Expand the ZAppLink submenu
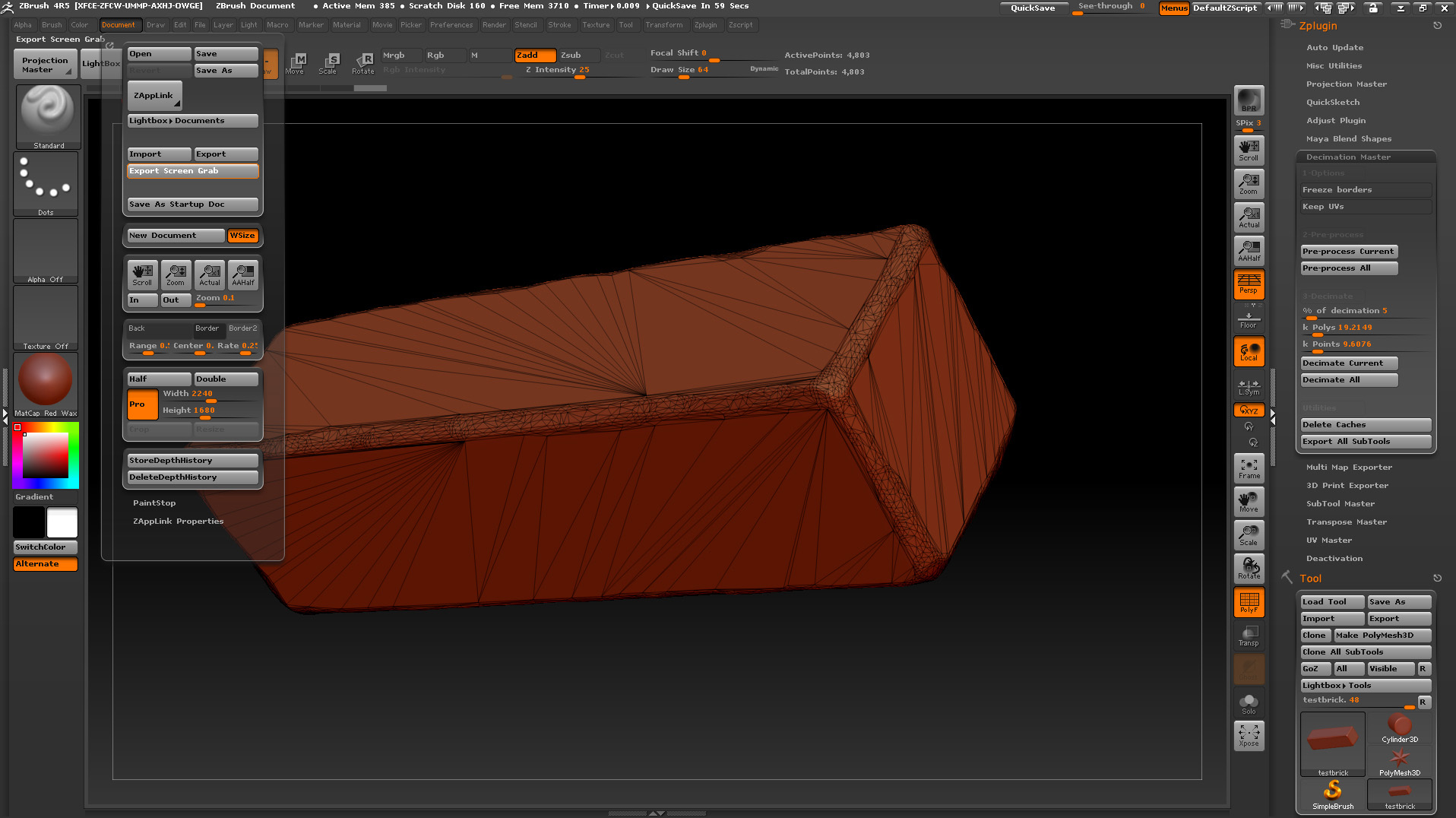 154,95
